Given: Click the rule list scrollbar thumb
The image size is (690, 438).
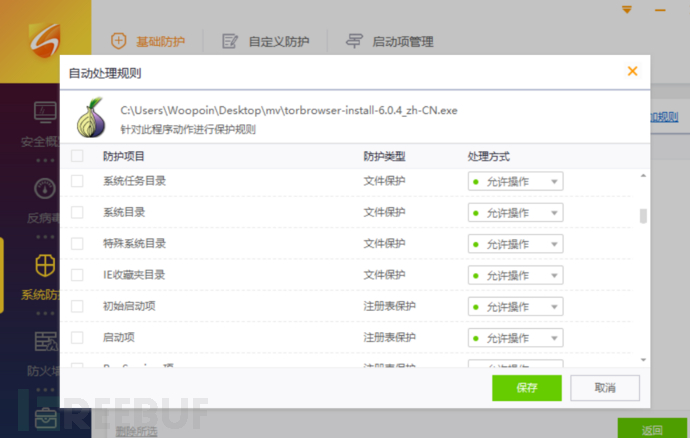Looking at the screenshot, I should 643,216.
